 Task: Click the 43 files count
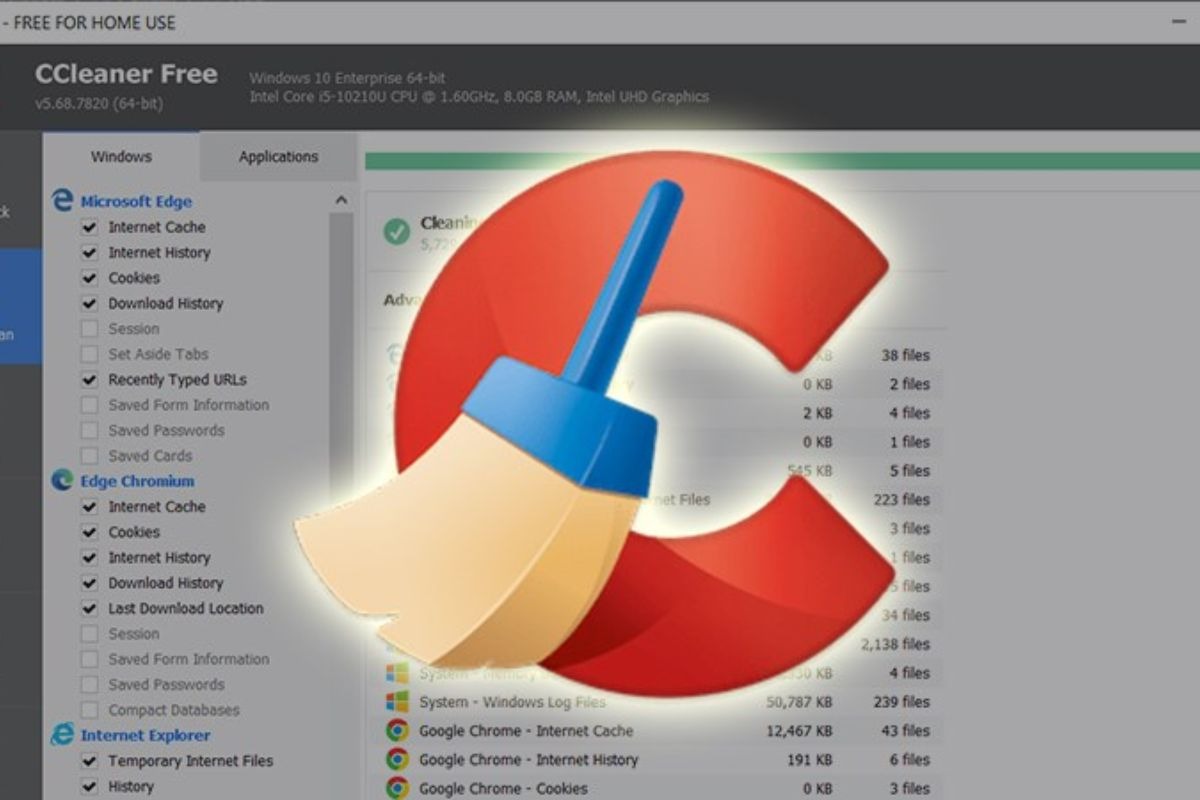(x=905, y=731)
